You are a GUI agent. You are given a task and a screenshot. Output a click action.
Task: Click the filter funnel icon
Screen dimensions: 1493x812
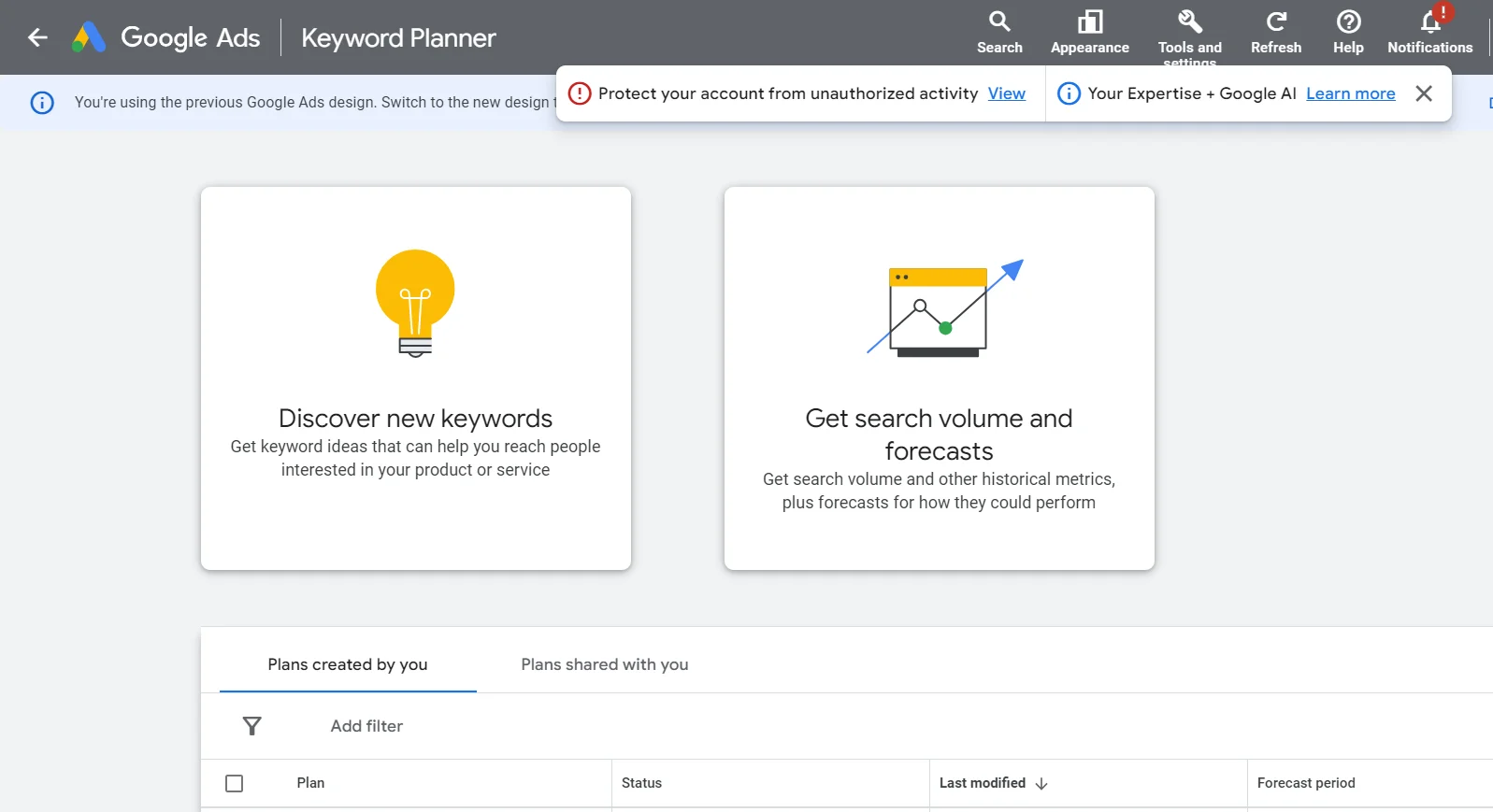point(252,726)
